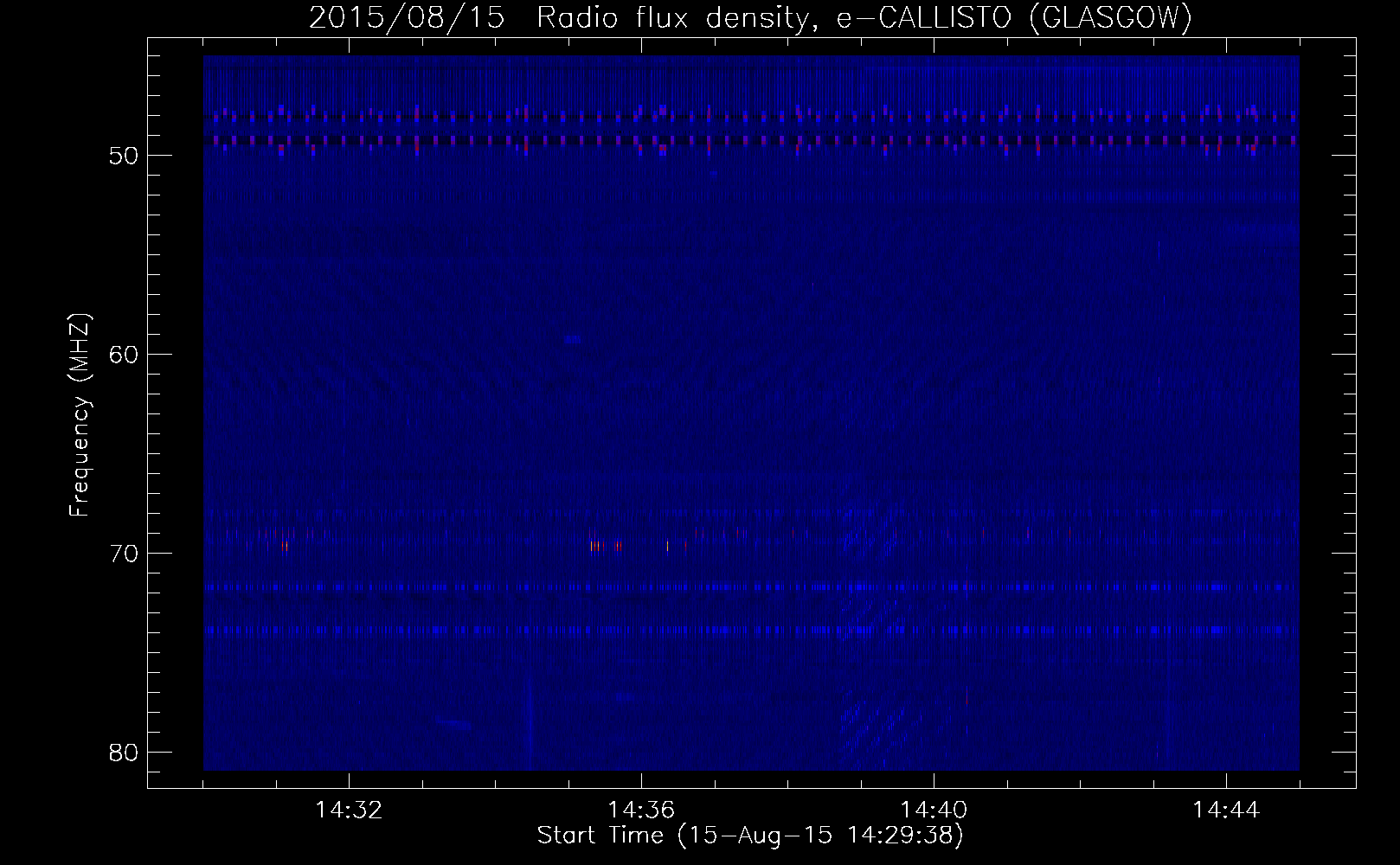Click the 70 frequency tick label

(122, 553)
